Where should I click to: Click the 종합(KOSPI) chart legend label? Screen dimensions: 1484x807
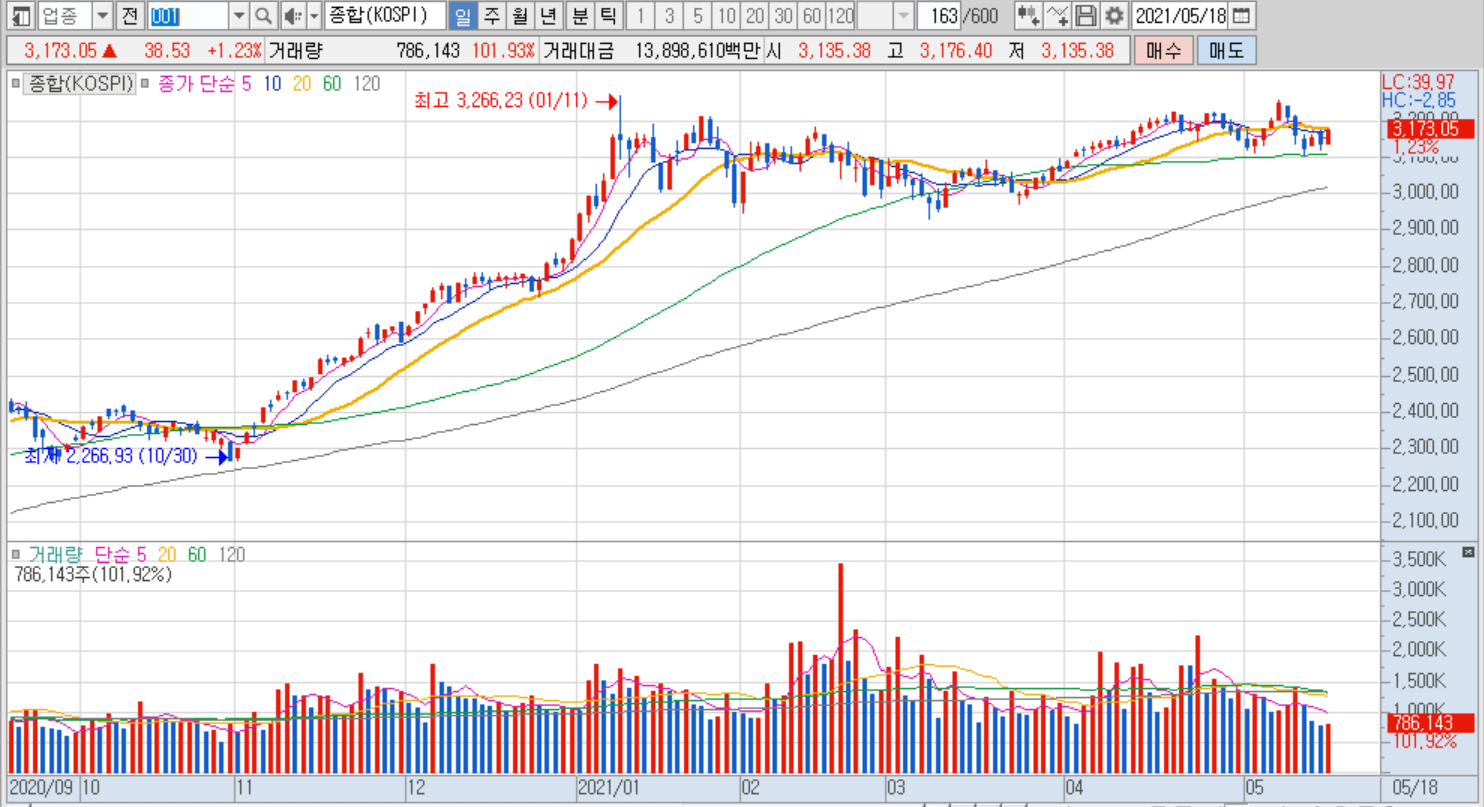(80, 84)
